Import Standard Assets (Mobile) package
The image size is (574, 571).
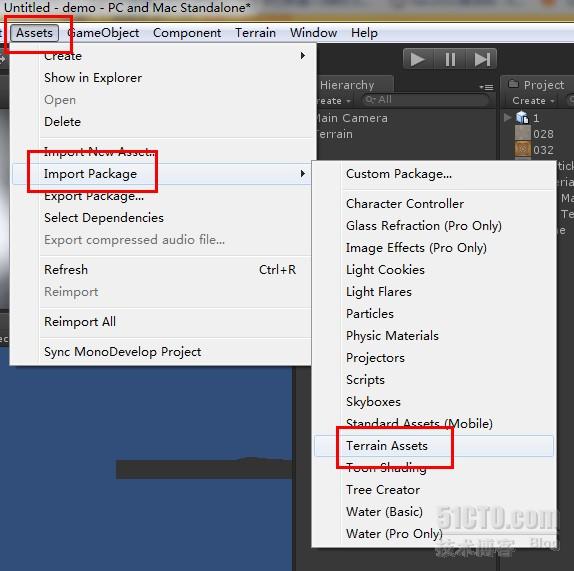pos(434,423)
